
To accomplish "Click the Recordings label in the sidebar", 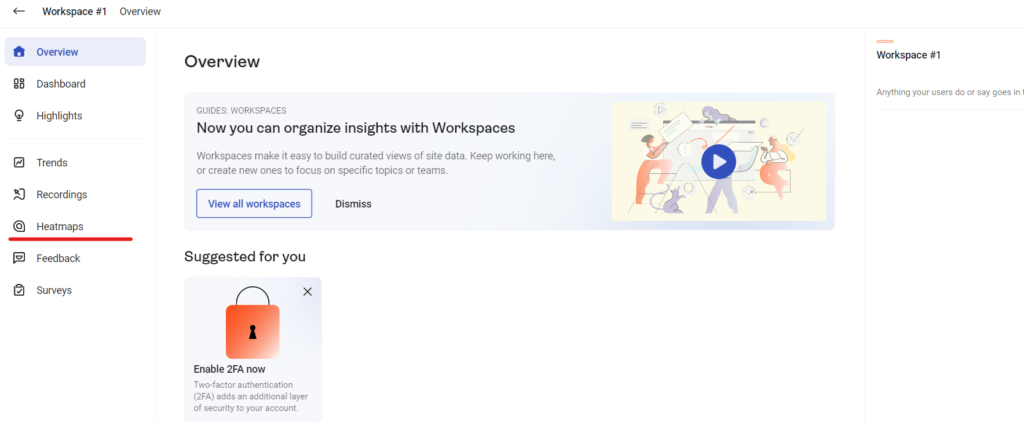I will tap(62, 194).
